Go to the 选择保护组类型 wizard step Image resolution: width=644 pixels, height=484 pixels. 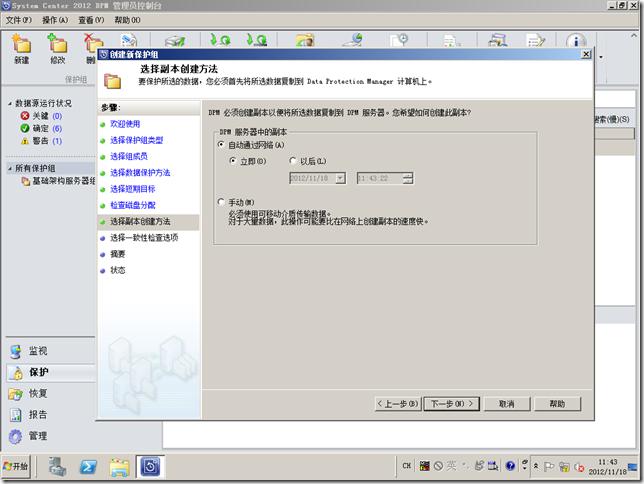tap(136, 140)
